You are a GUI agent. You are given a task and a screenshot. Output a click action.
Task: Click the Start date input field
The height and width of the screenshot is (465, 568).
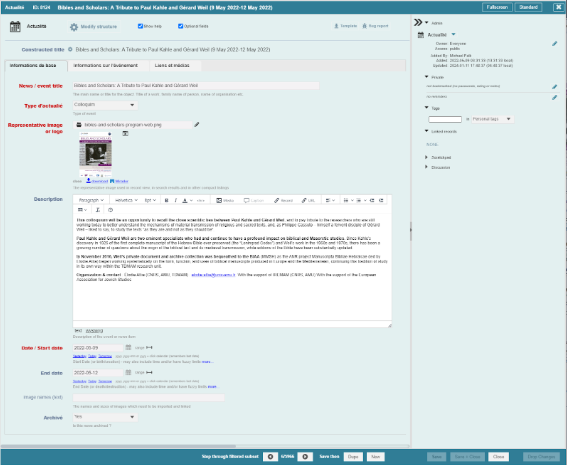(x=97, y=348)
